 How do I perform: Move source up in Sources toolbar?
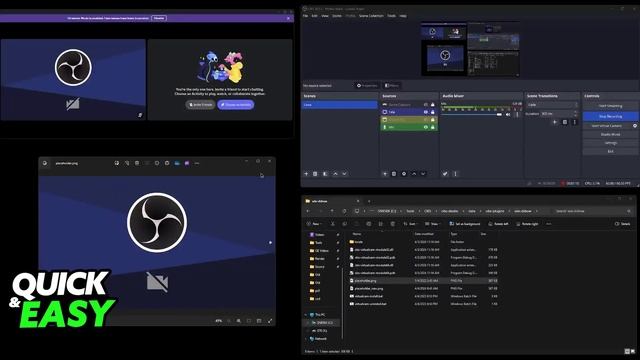(414, 174)
